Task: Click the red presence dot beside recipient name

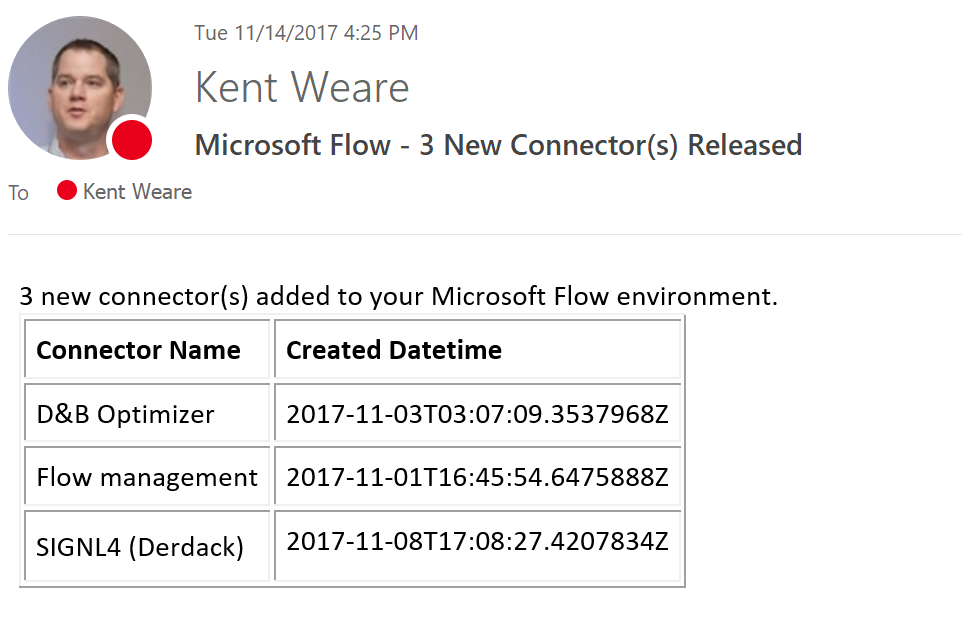Action: point(67,191)
